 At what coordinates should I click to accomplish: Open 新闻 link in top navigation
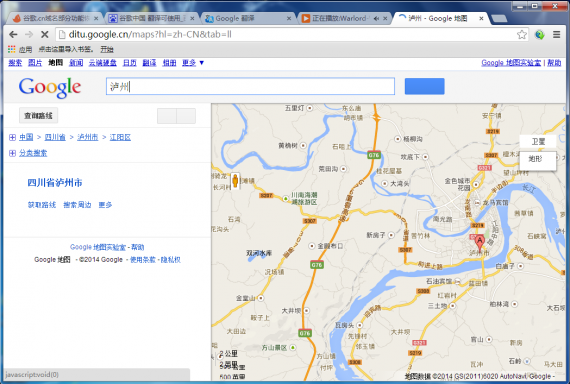(76, 63)
